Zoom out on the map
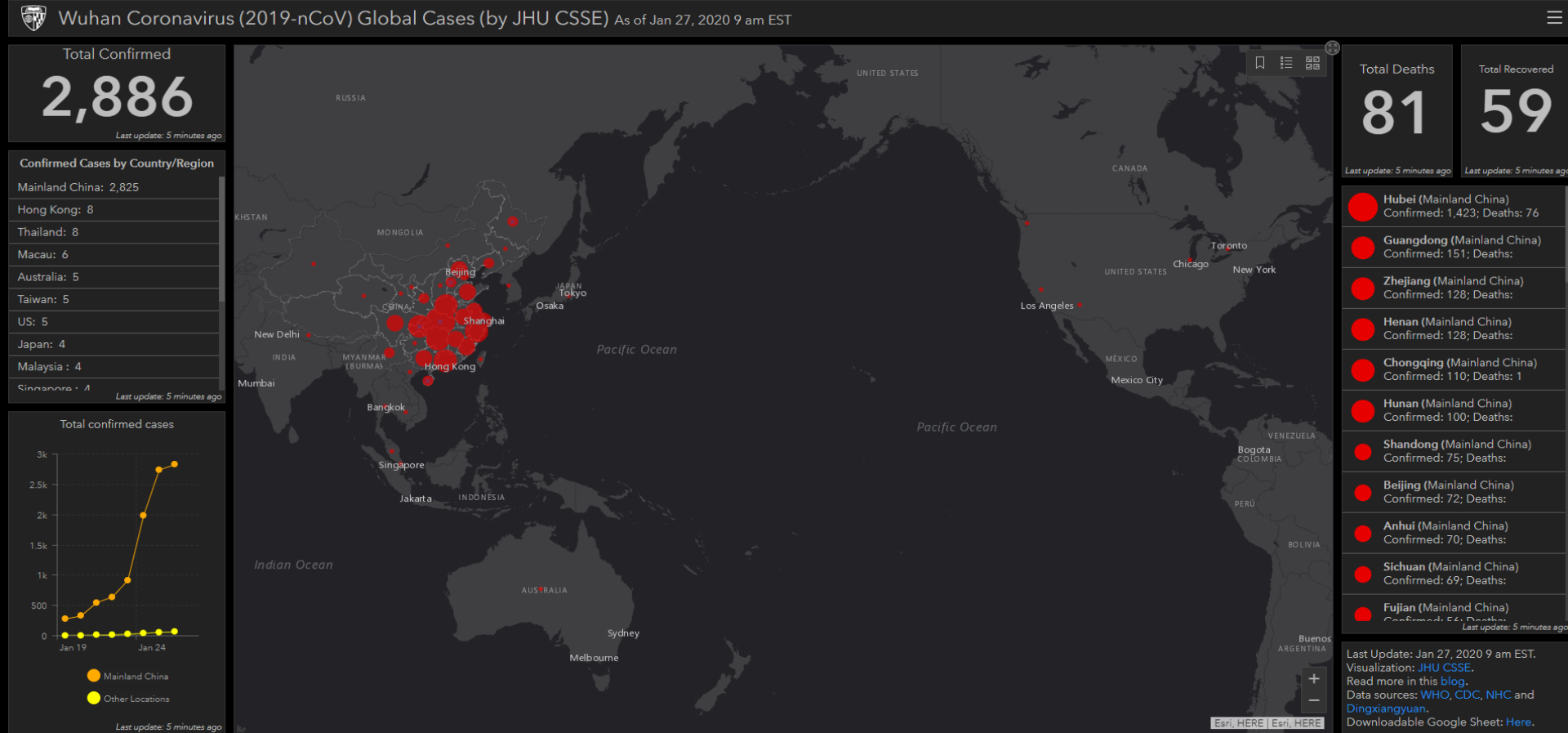The width and height of the screenshot is (1568, 733). (x=1314, y=700)
